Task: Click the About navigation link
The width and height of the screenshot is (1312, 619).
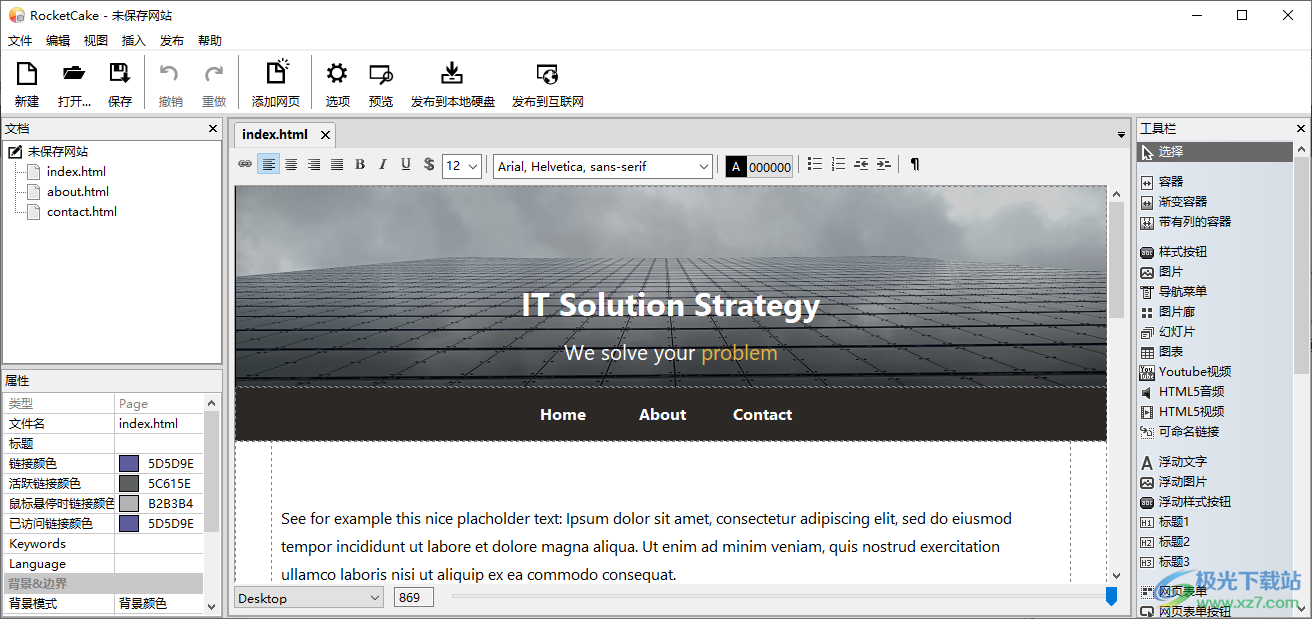Action: pos(662,415)
